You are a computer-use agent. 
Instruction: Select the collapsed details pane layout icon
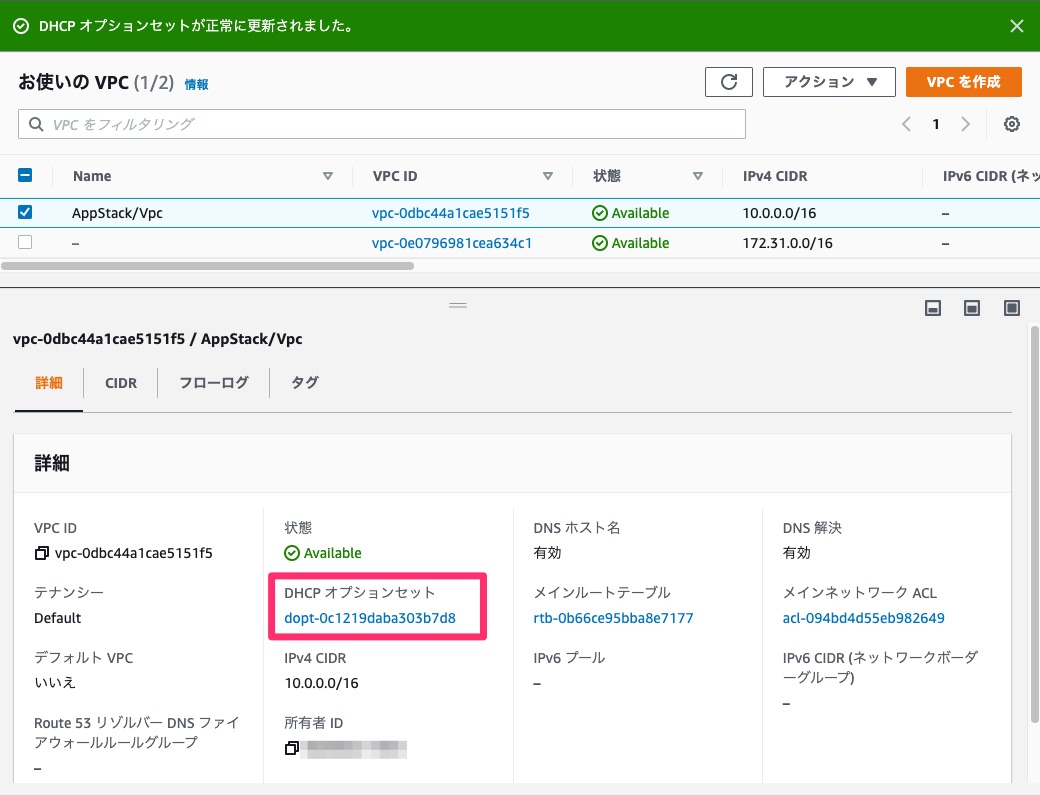click(x=932, y=308)
